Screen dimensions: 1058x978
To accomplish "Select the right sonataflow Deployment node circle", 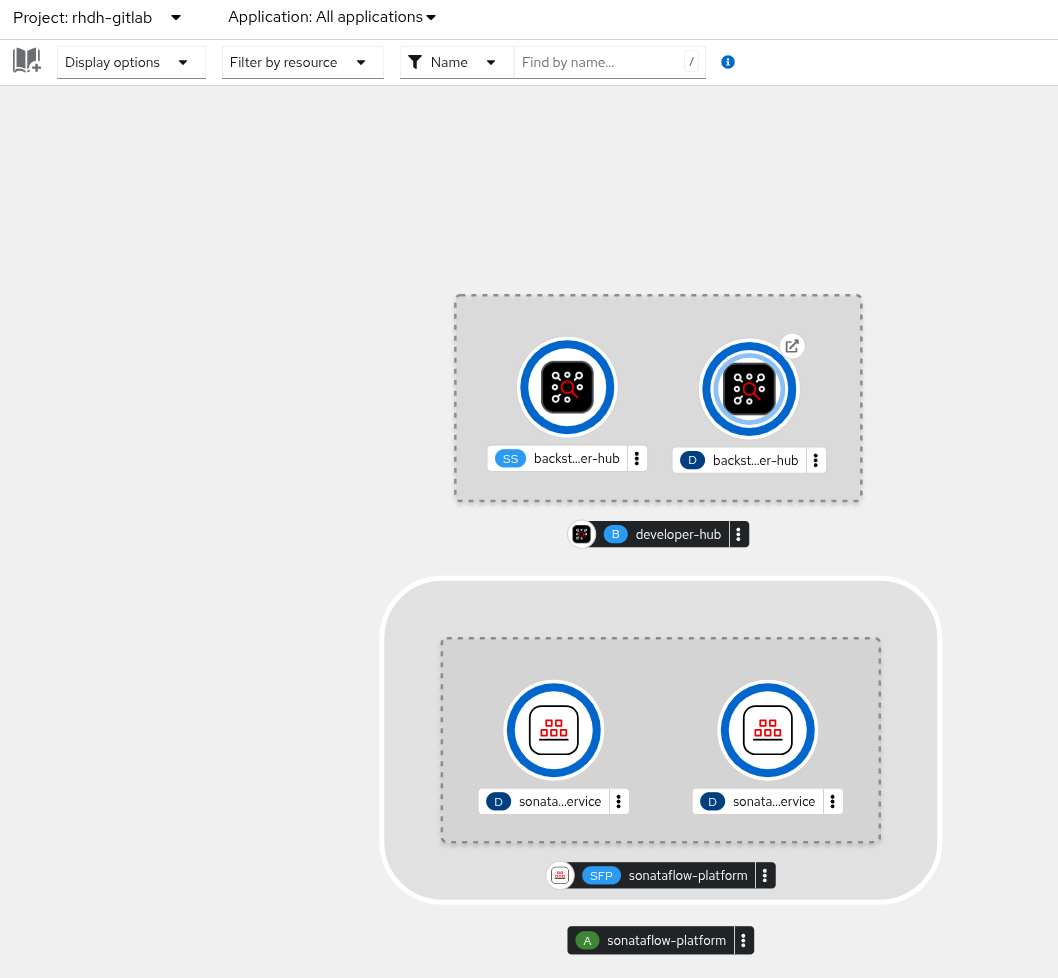I will point(768,730).
